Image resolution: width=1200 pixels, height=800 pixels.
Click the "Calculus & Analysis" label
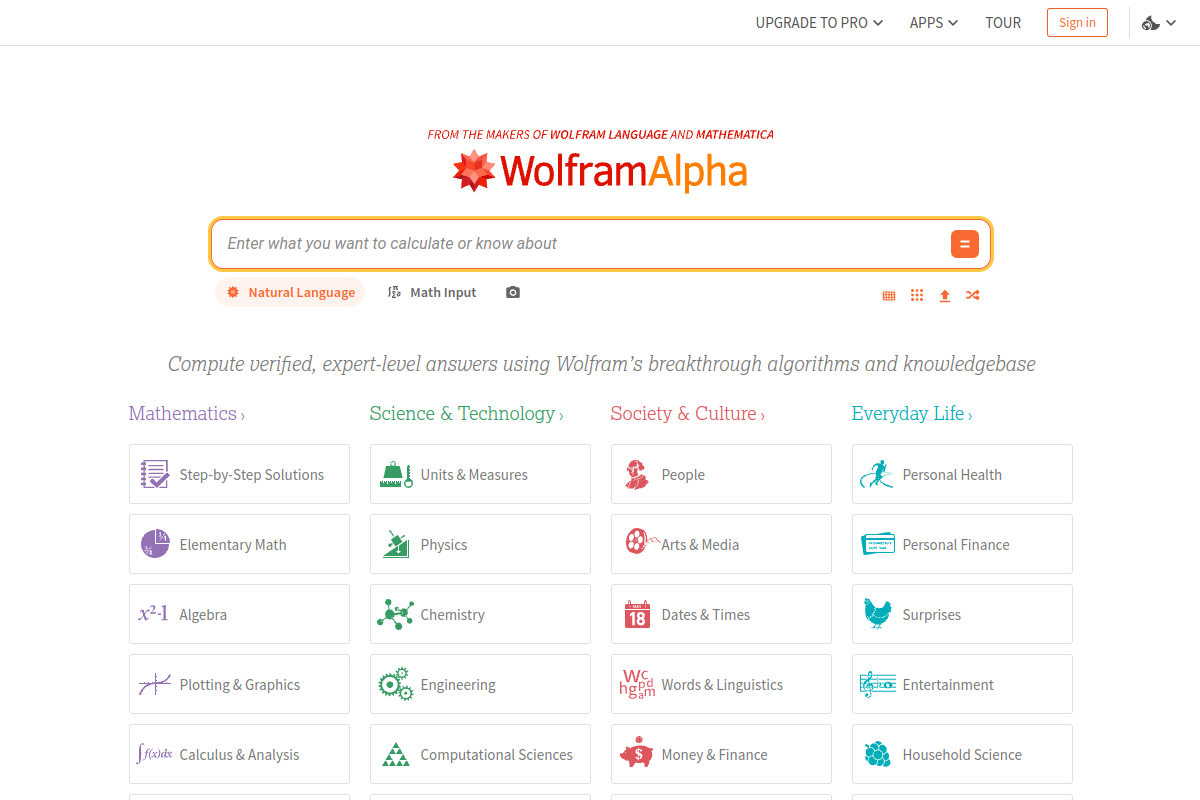click(x=239, y=755)
